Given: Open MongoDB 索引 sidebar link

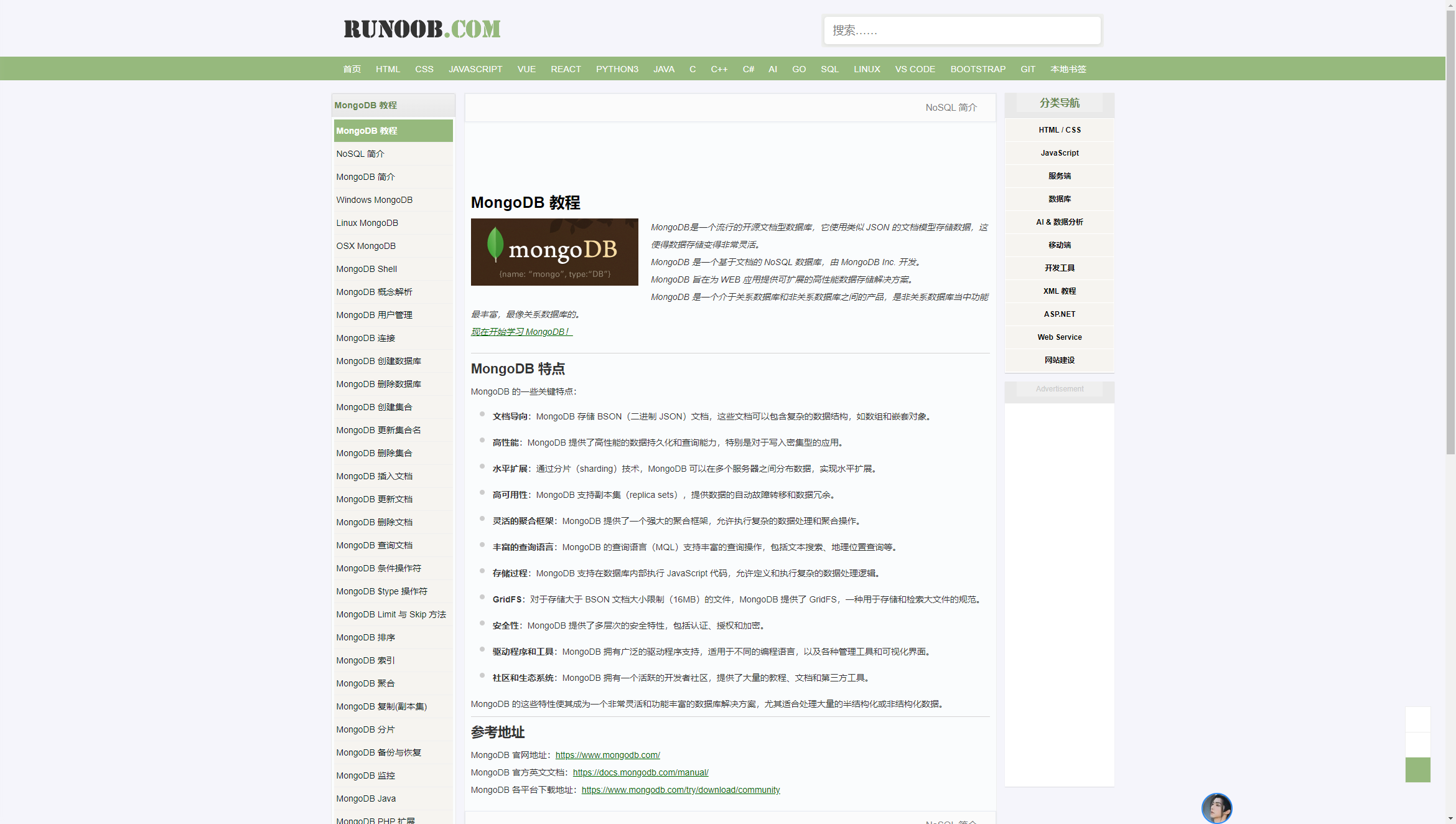Looking at the screenshot, I should pos(393,660).
